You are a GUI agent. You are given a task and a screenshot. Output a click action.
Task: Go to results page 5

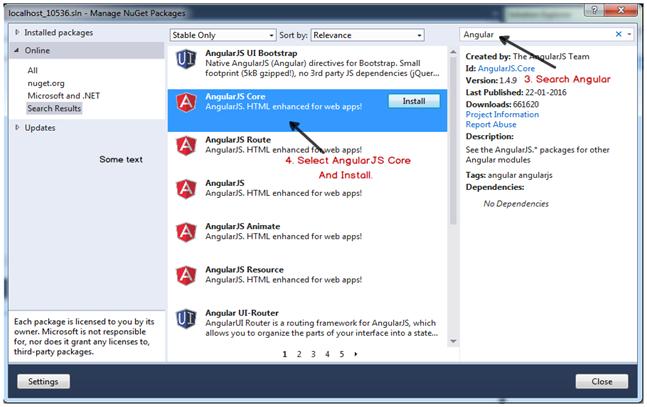342,354
